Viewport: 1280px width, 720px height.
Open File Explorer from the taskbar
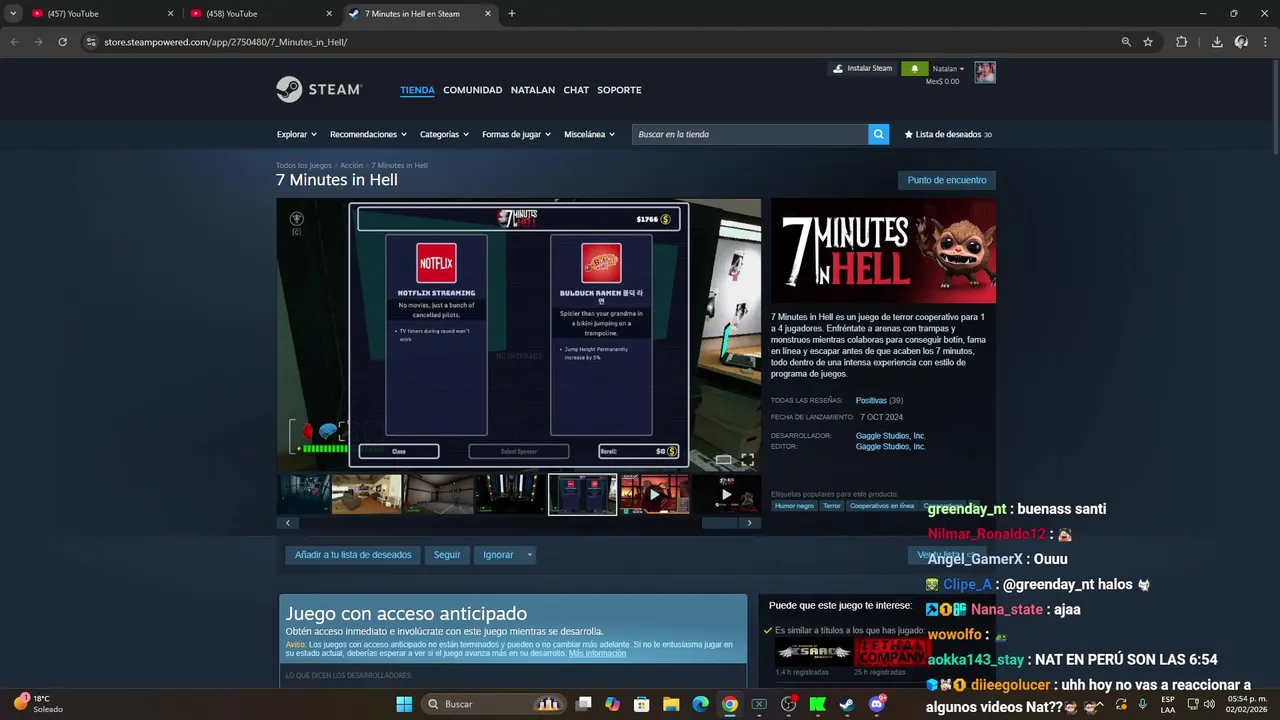click(x=671, y=704)
